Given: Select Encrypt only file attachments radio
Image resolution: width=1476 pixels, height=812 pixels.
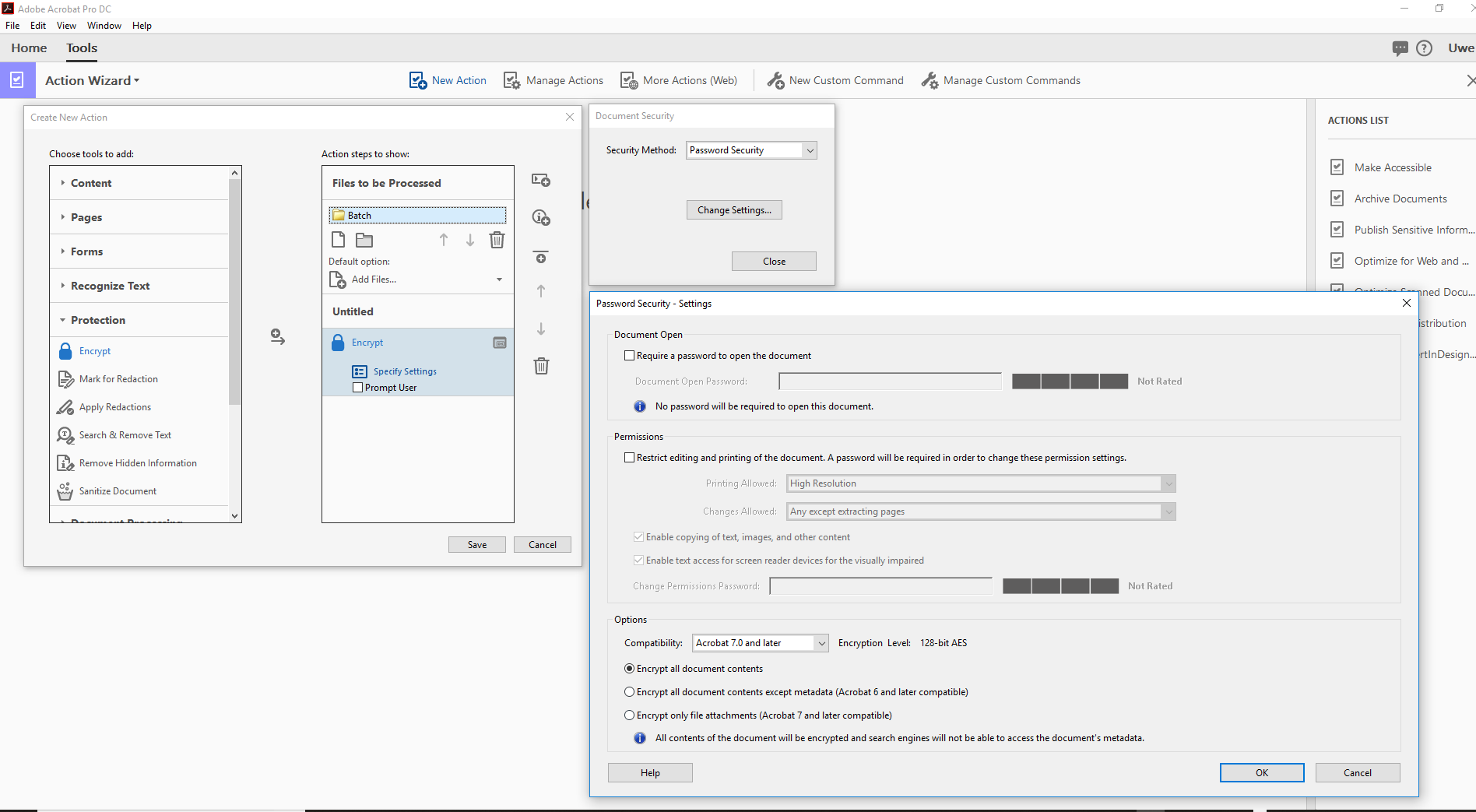Looking at the screenshot, I should (629, 715).
